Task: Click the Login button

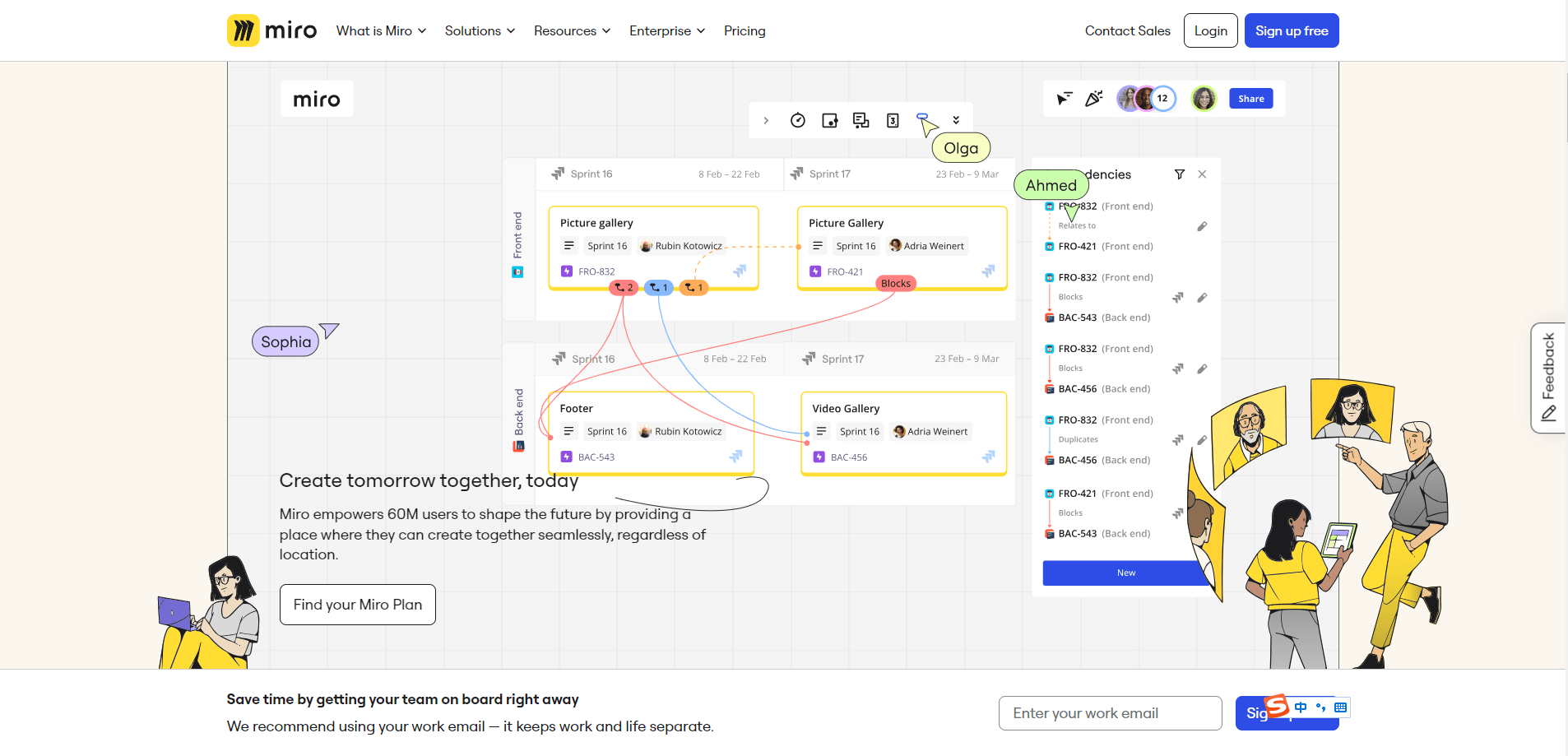Action: pos(1210,30)
